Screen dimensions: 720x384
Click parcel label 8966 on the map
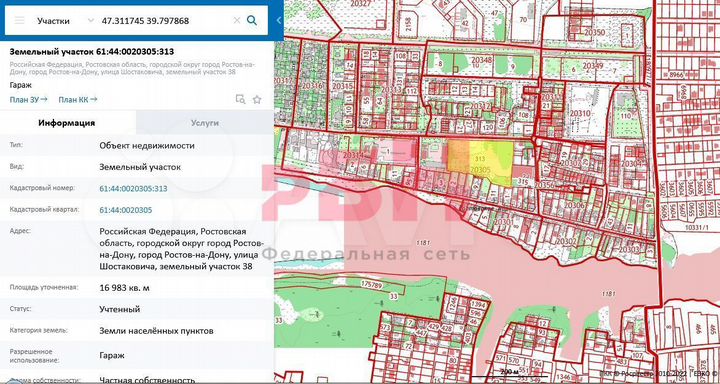677,74
